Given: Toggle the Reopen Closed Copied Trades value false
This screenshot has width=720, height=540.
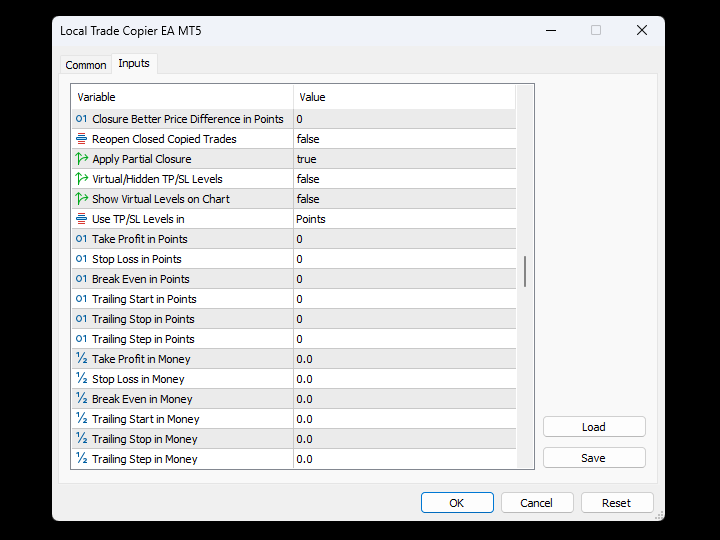Looking at the screenshot, I should click(405, 139).
